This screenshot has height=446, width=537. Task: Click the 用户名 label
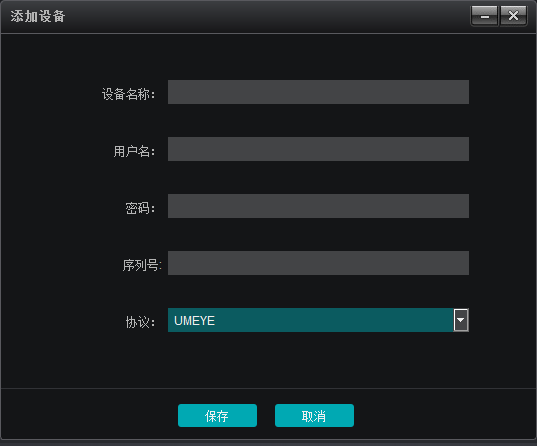pyautogui.click(x=134, y=151)
